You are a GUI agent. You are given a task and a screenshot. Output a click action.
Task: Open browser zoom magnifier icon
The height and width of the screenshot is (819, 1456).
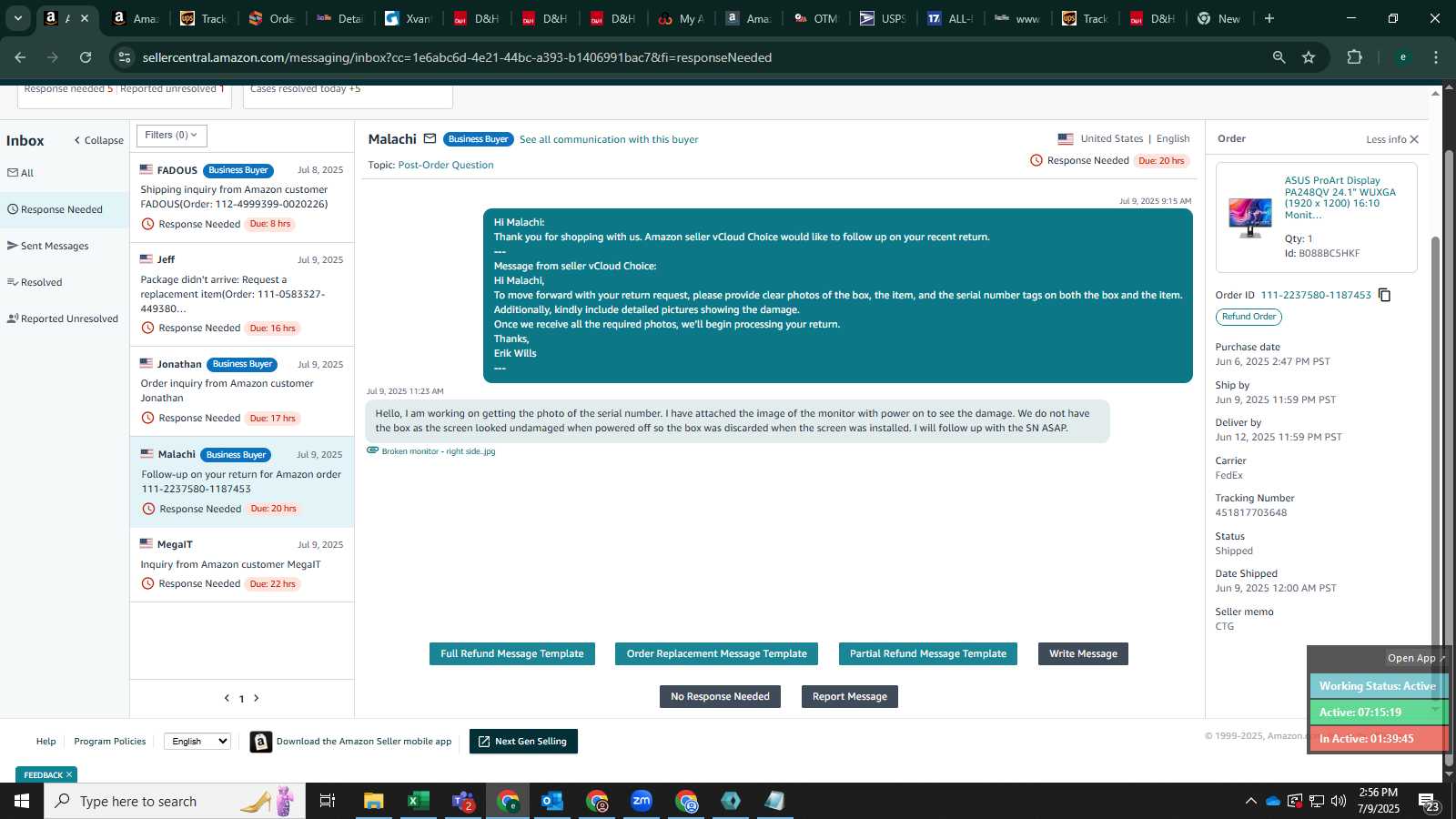[1279, 57]
